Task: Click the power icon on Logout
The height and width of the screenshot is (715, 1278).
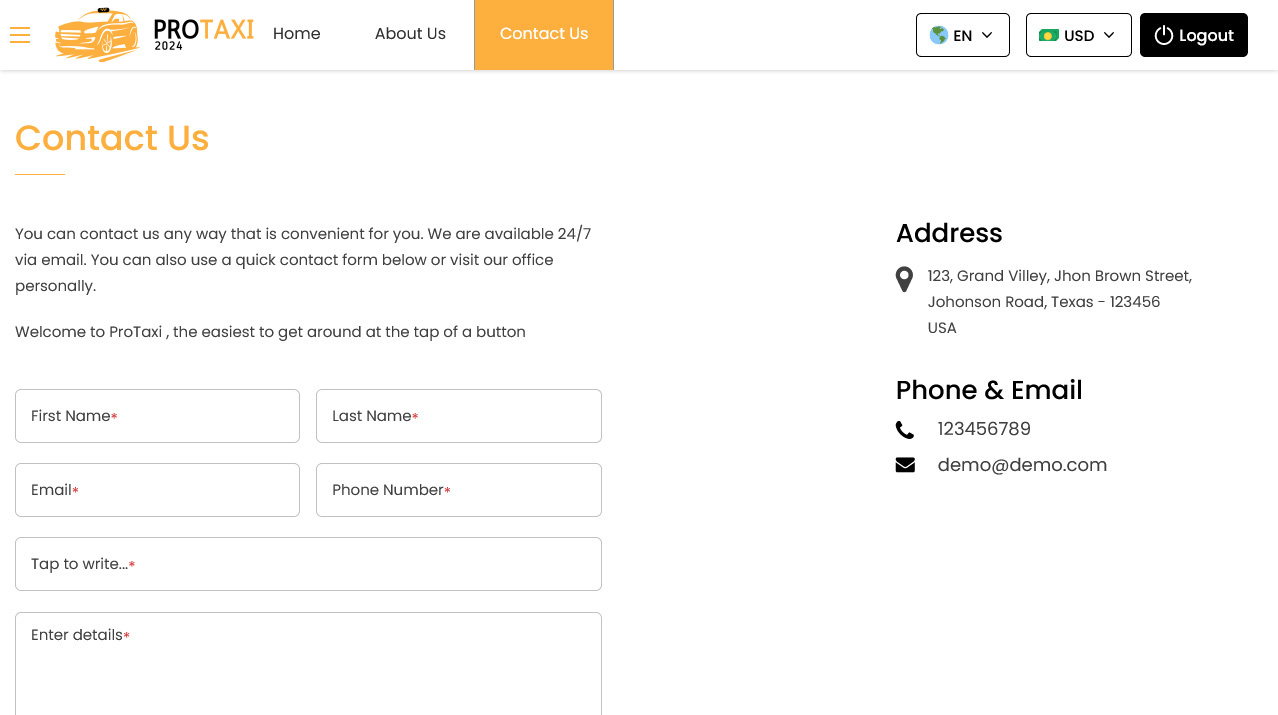Action: click(1163, 35)
